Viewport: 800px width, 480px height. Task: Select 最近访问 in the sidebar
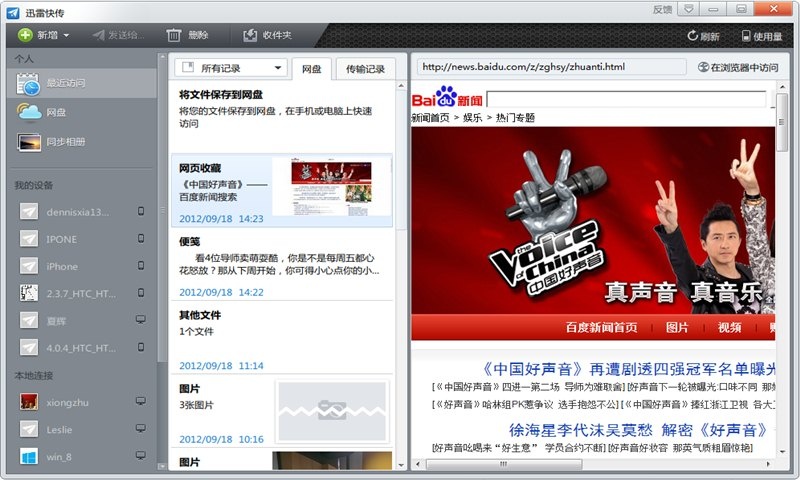[82, 83]
